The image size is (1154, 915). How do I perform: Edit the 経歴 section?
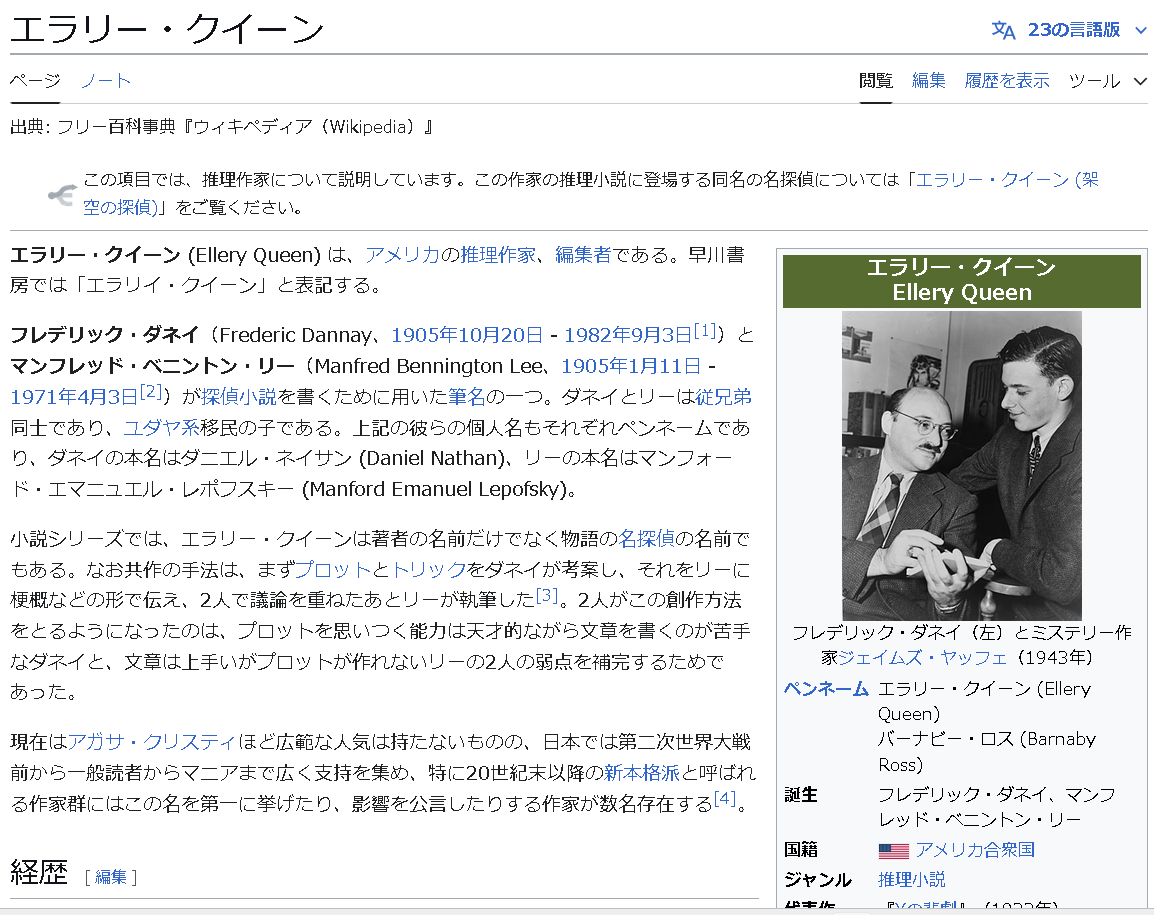coord(110,877)
